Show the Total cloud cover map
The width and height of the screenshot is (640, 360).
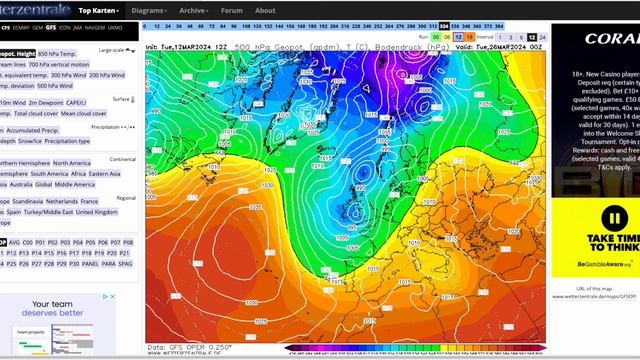click(x=36, y=113)
